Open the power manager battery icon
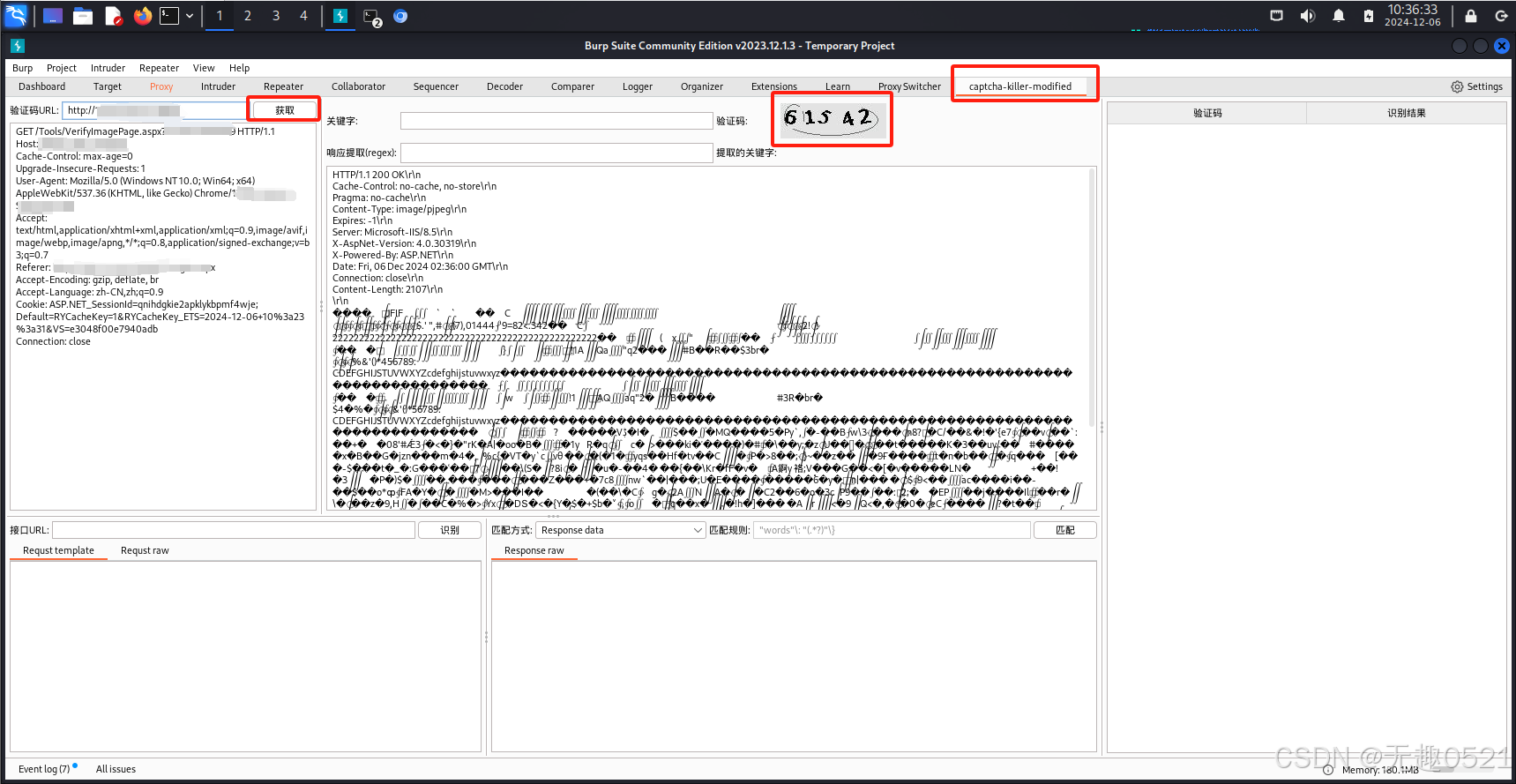1516x784 pixels. (x=1368, y=16)
